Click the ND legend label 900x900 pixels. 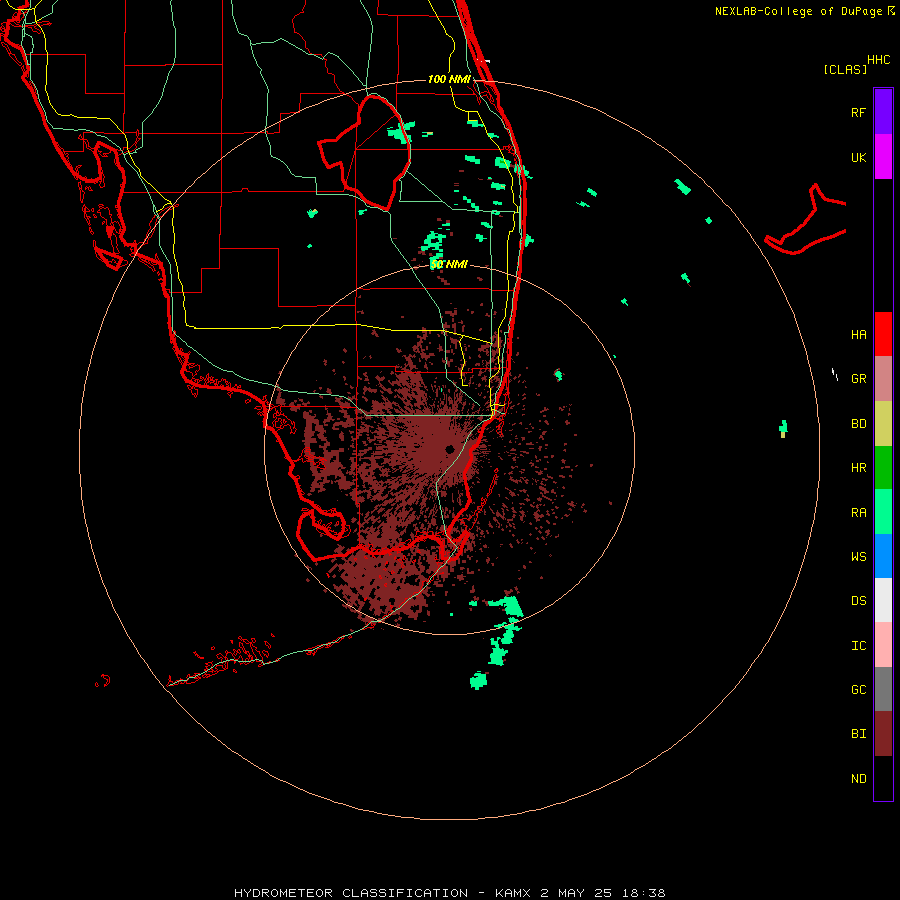(x=859, y=779)
